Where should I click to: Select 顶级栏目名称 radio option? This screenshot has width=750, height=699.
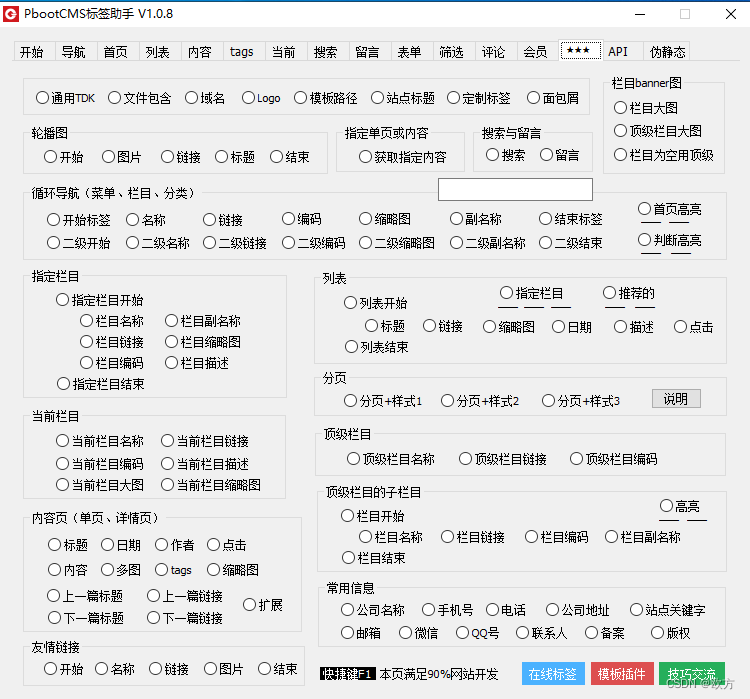(x=391, y=459)
